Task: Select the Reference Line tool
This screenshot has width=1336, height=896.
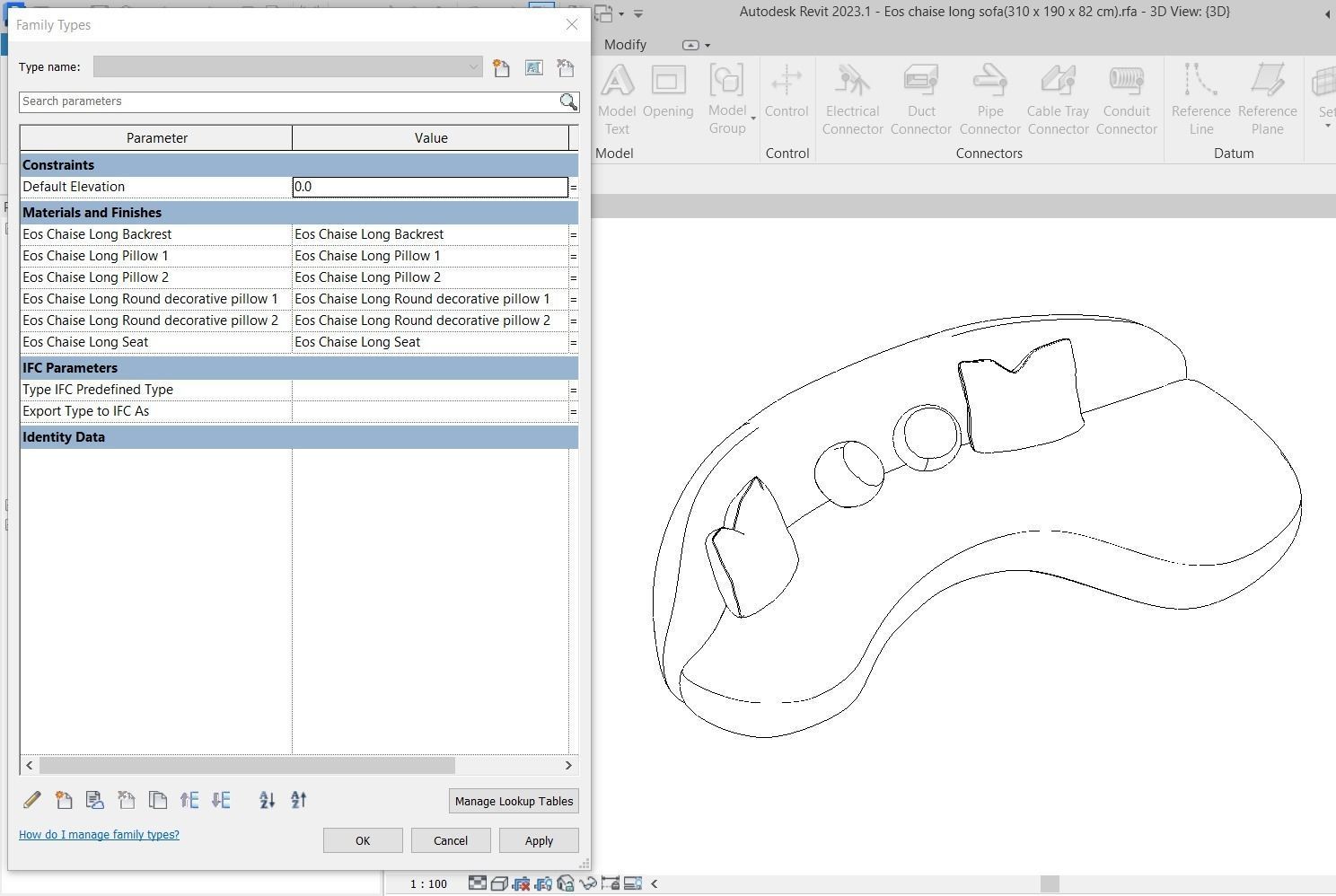Action: point(1200,100)
